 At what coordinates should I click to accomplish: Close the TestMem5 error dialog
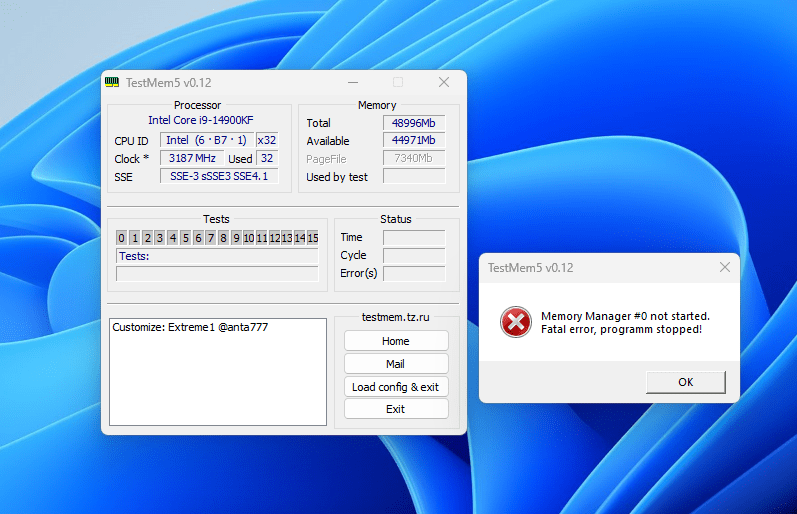[725, 267]
